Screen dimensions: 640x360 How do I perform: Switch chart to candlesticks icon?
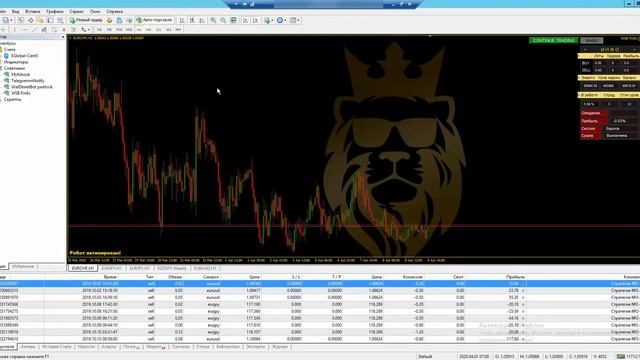point(192,20)
